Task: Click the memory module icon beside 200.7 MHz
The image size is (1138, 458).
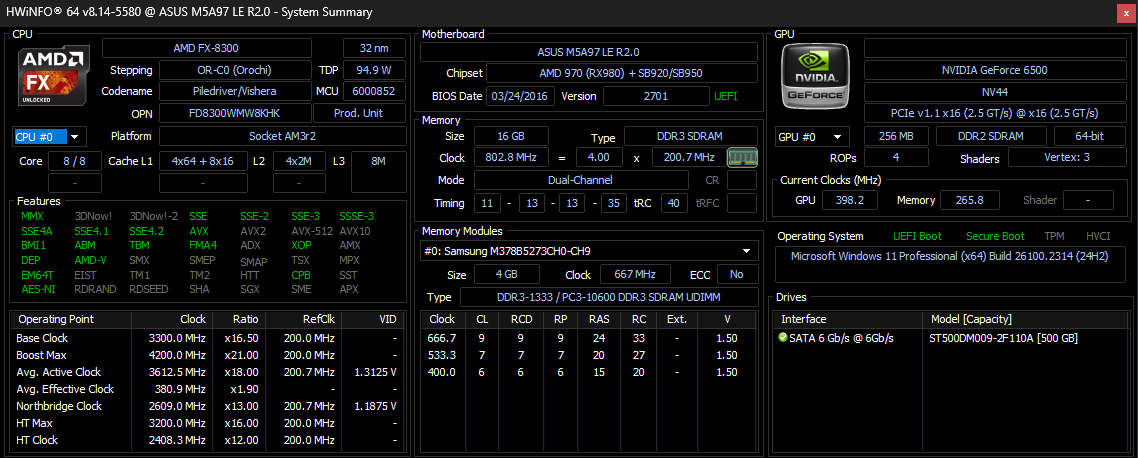Action: click(x=742, y=158)
